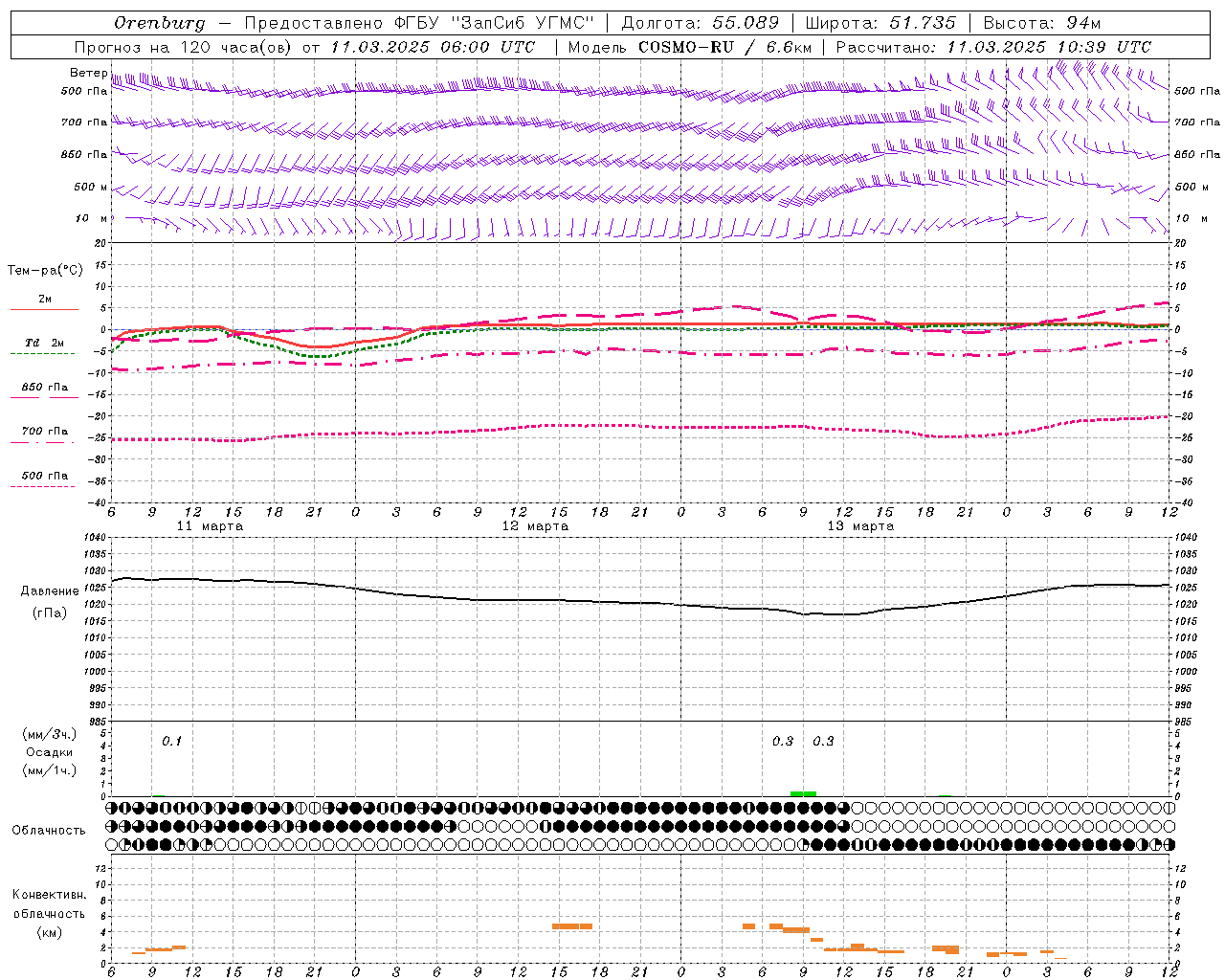Click the Высота: 94м header field
1225x980 pixels.
point(1042,23)
